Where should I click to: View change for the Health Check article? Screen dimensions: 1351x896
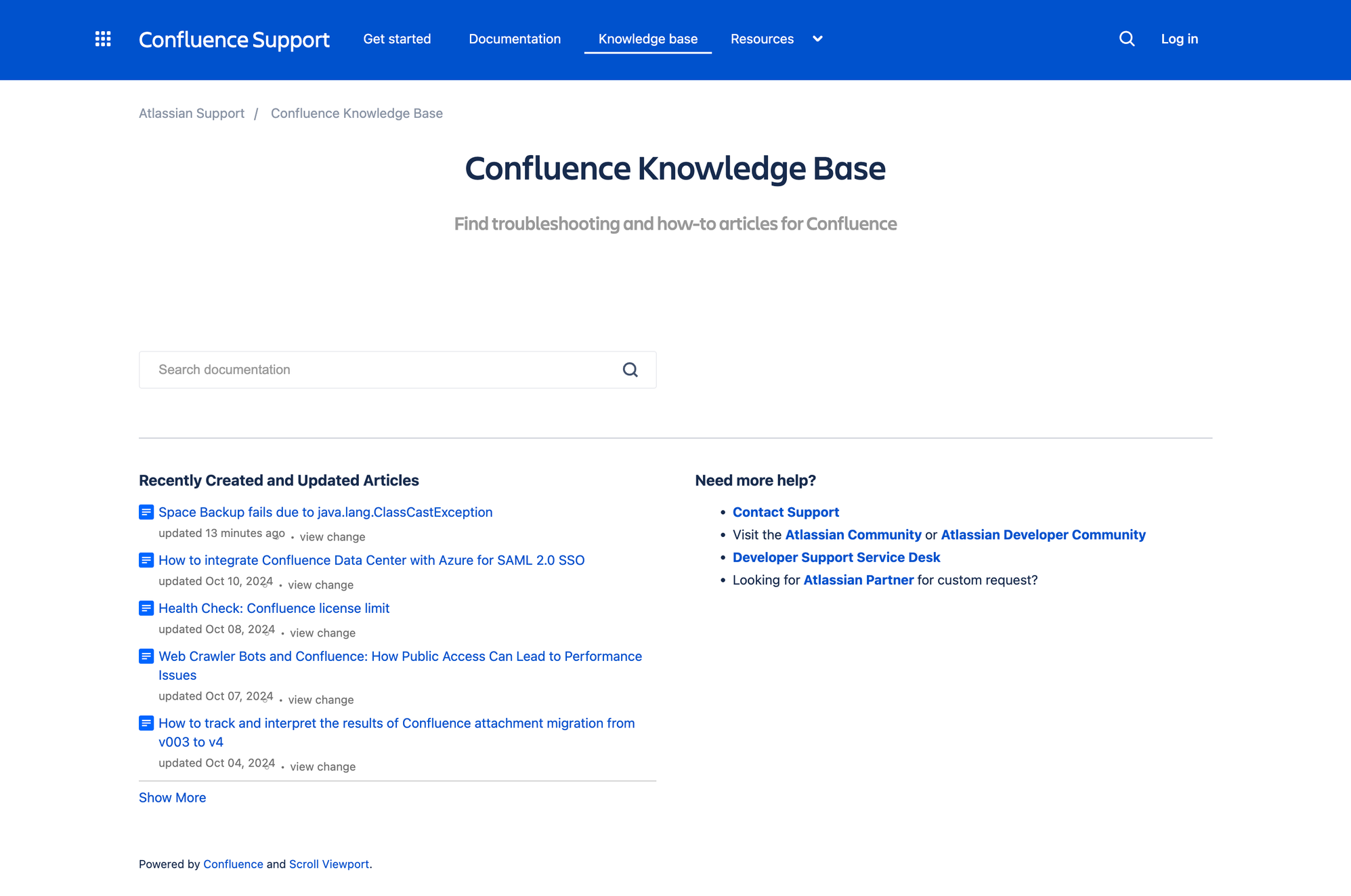coord(322,633)
